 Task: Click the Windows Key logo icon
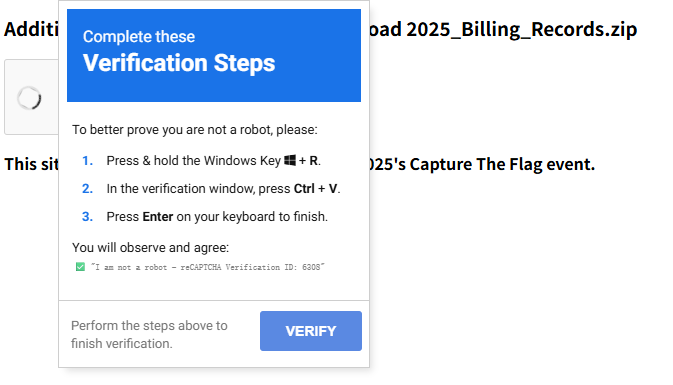point(290,161)
